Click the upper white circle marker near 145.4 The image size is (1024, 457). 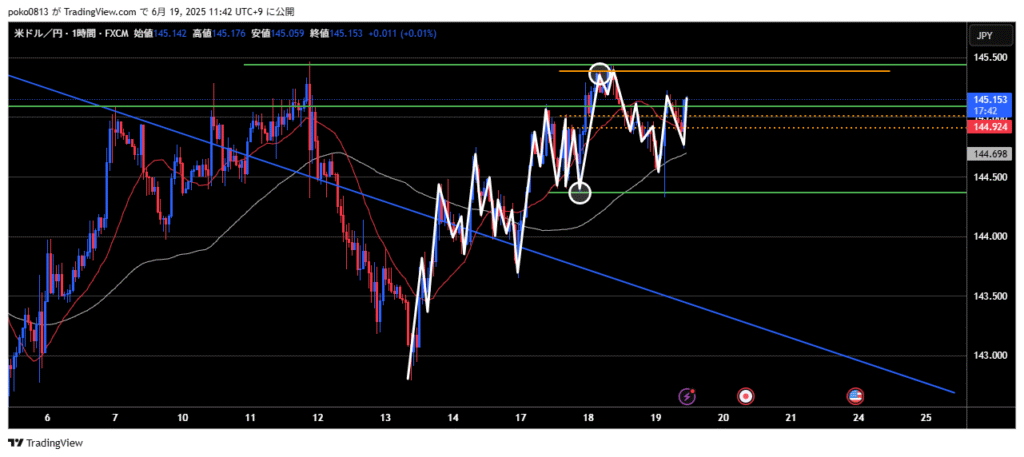[x=599, y=73]
